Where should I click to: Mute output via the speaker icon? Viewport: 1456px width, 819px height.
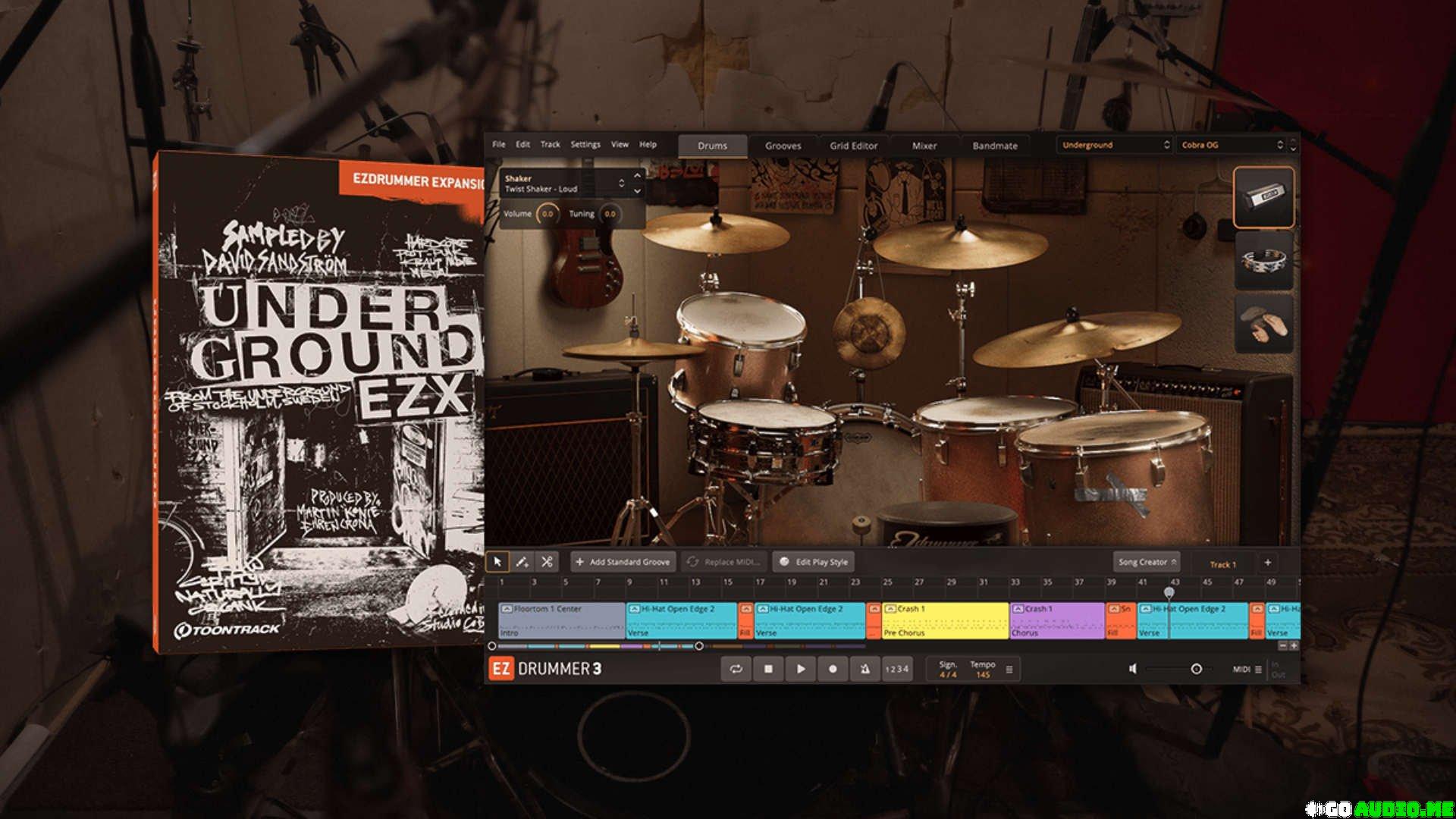(x=1132, y=669)
